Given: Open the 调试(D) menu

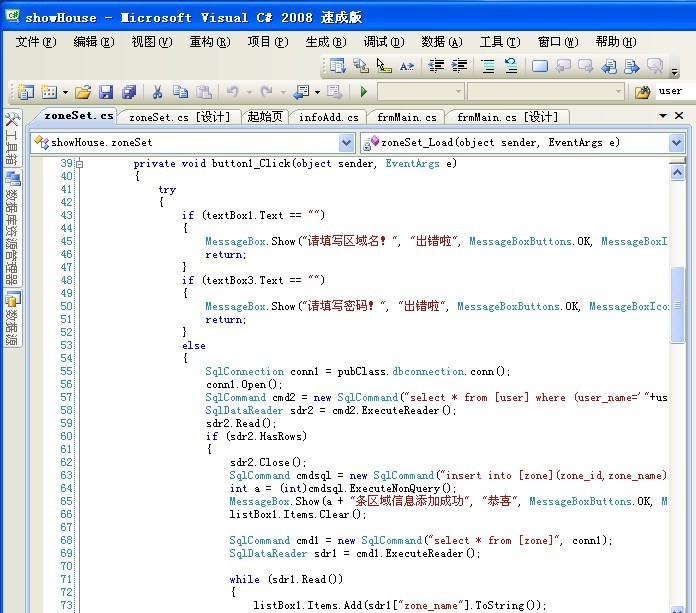Looking at the screenshot, I should click(384, 42).
